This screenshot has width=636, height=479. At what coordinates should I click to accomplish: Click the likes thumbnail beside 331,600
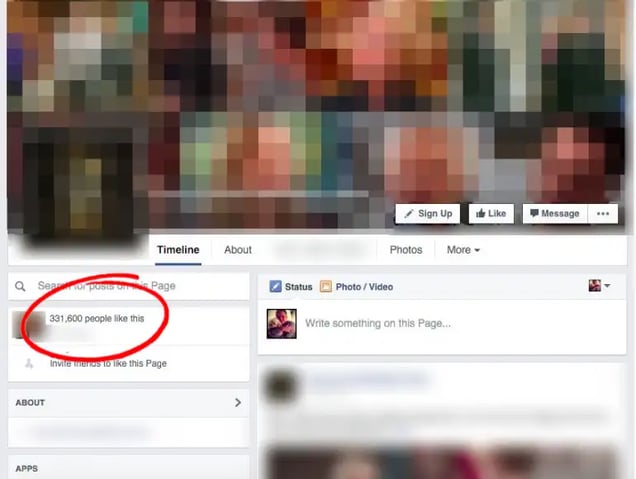tap(28, 325)
